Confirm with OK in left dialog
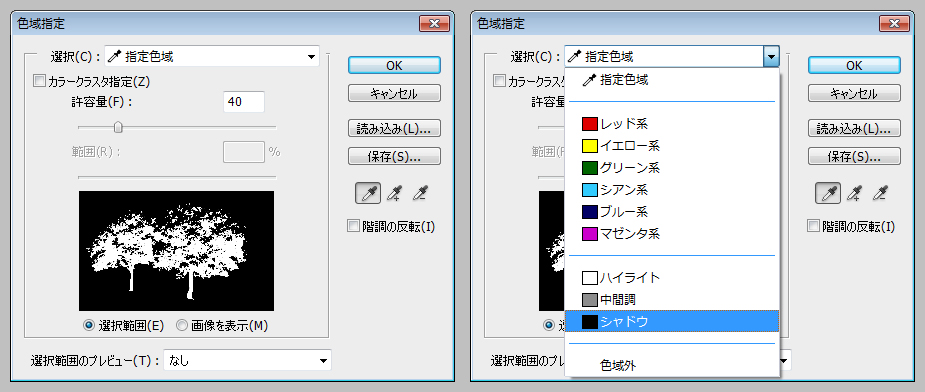The height and width of the screenshot is (392, 925). (394, 66)
